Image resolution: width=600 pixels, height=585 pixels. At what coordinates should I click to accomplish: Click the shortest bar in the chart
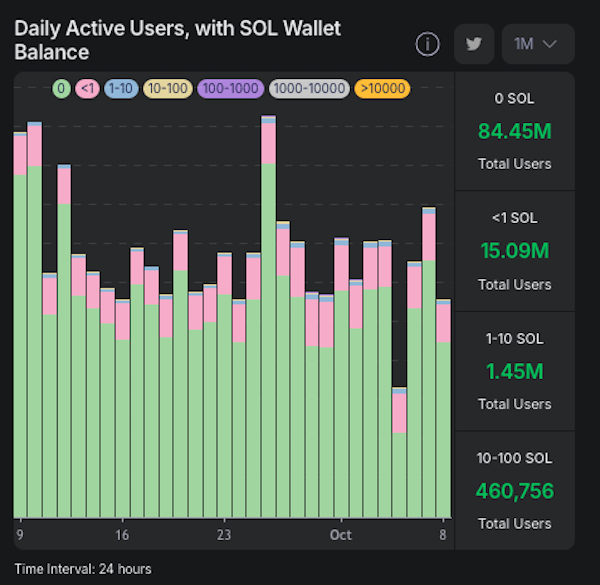pos(399,453)
